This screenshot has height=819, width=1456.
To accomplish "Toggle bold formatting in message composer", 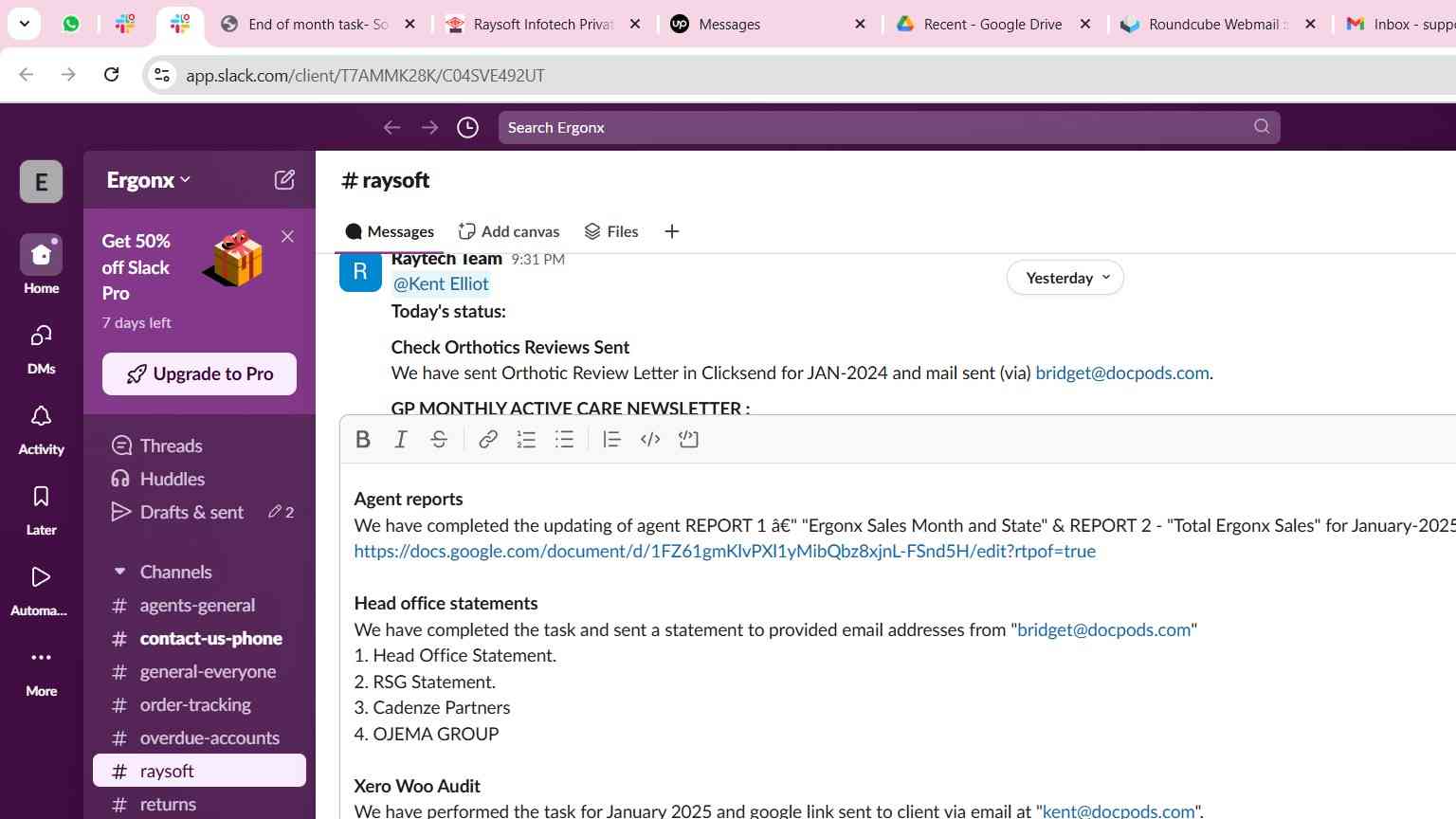I will pyautogui.click(x=363, y=440).
